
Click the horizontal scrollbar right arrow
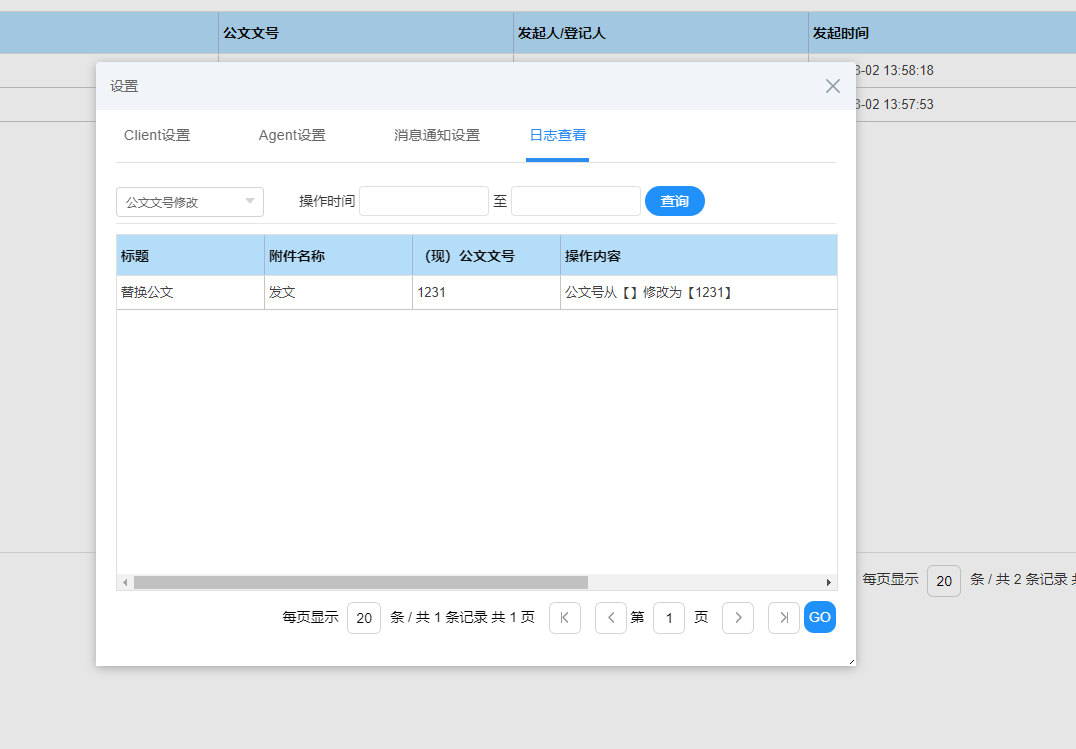[828, 582]
